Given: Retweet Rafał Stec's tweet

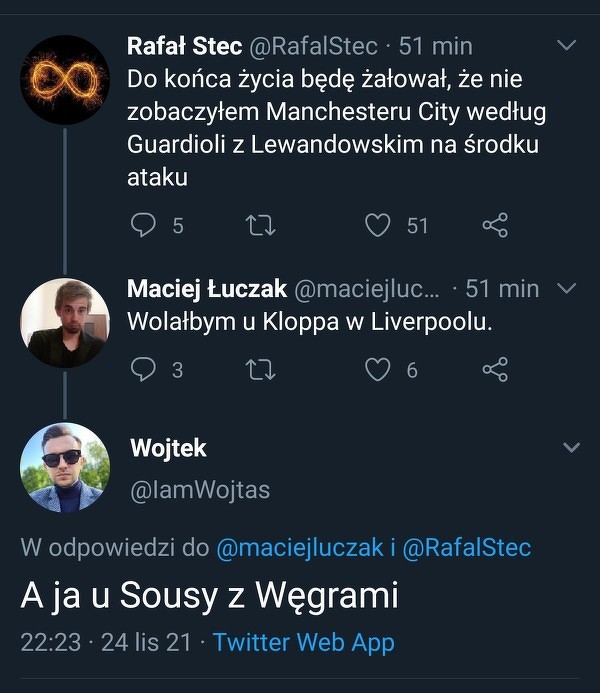Looking at the screenshot, I should click(259, 225).
